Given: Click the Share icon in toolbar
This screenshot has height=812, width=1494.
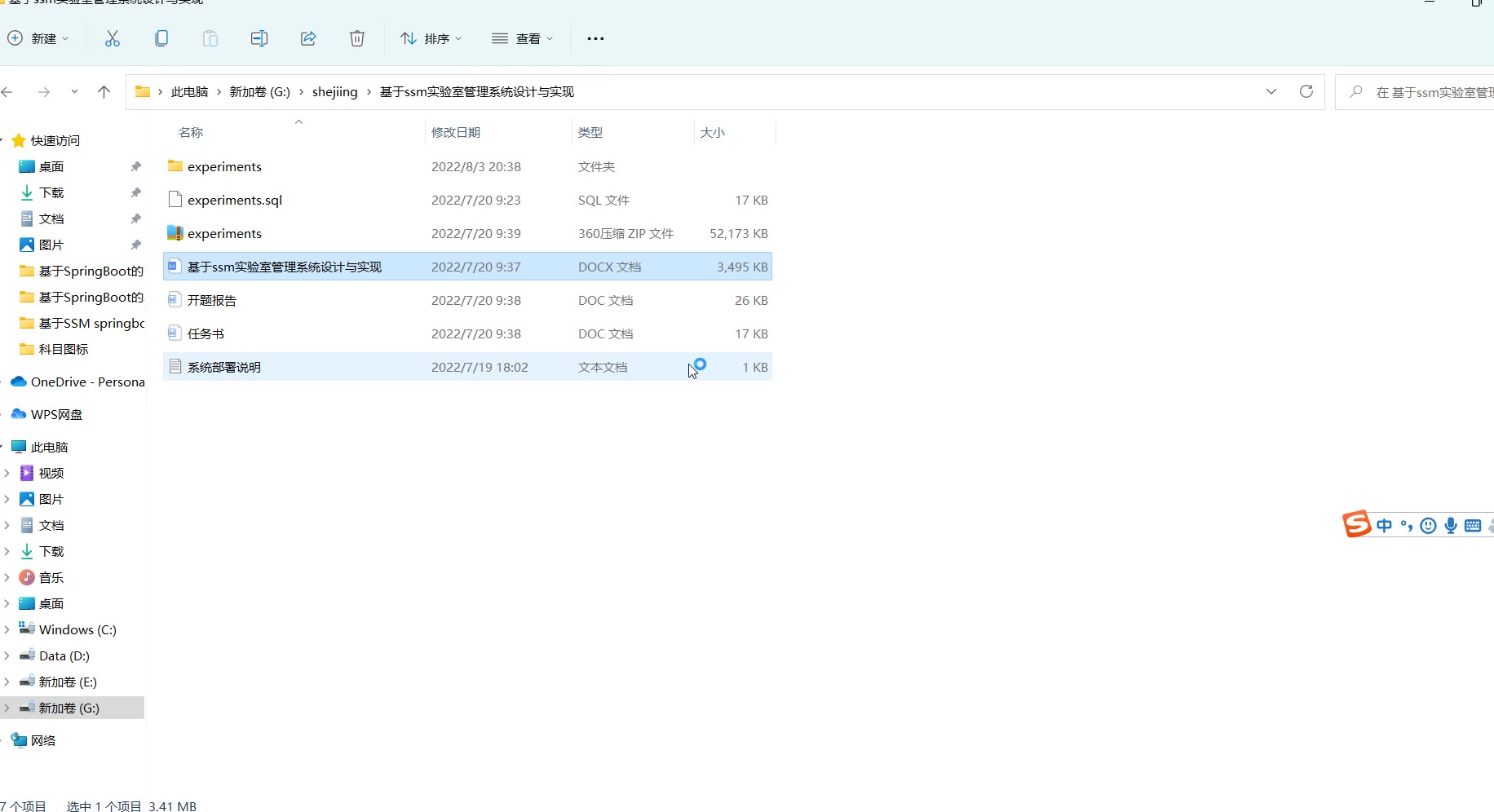Looking at the screenshot, I should [308, 38].
